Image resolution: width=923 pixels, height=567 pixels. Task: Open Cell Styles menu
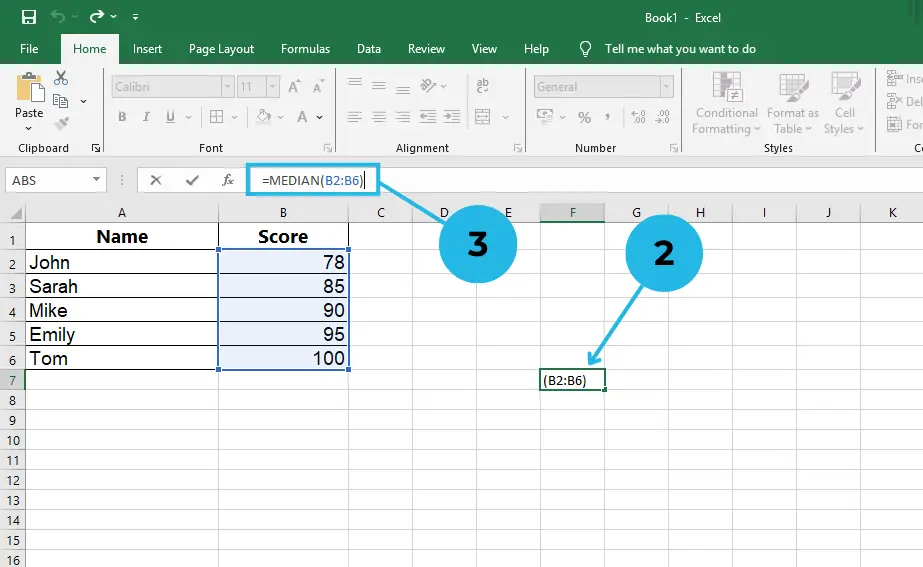[844, 104]
